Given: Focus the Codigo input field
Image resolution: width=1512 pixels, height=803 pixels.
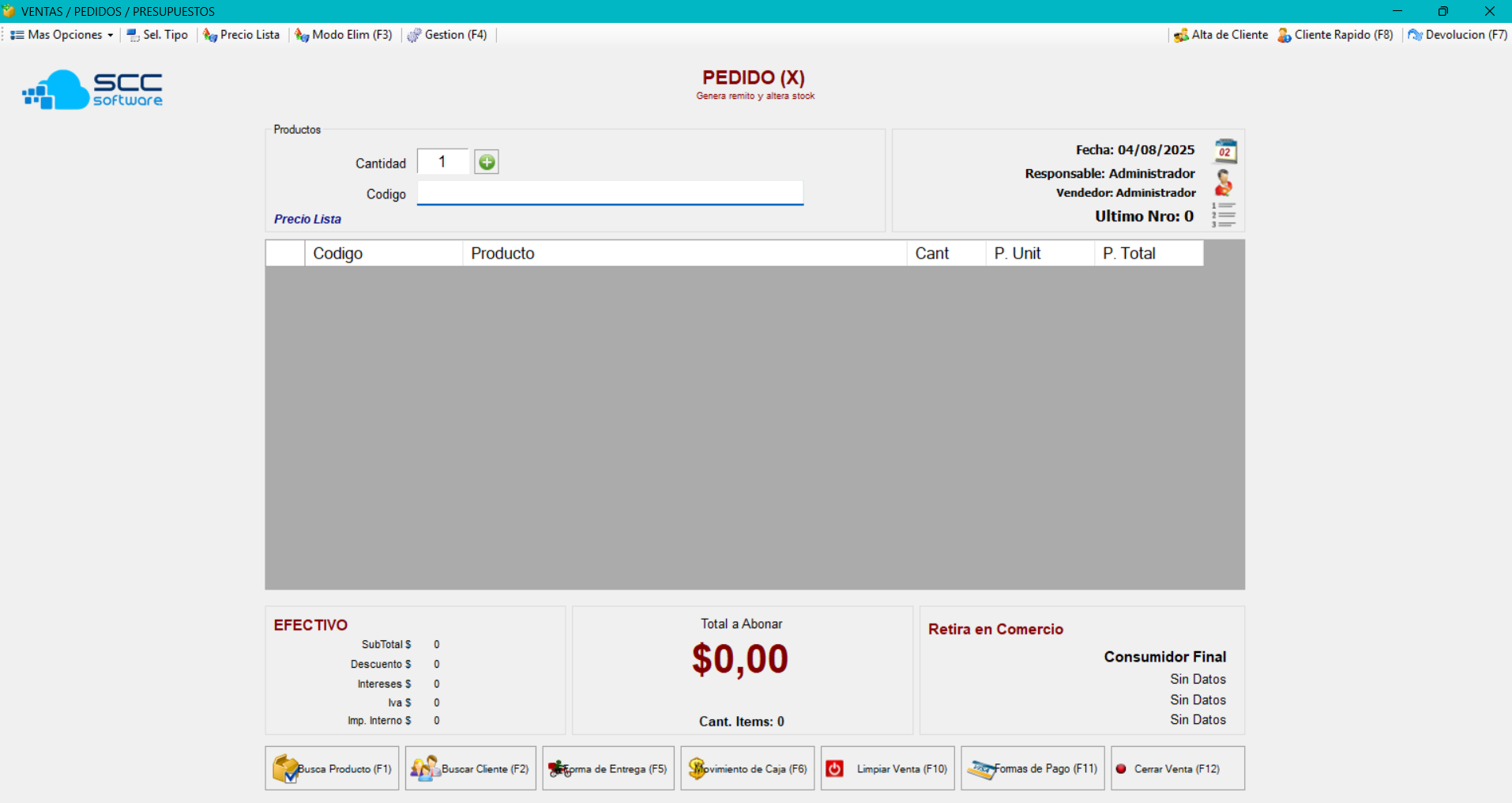Looking at the screenshot, I should coord(610,194).
